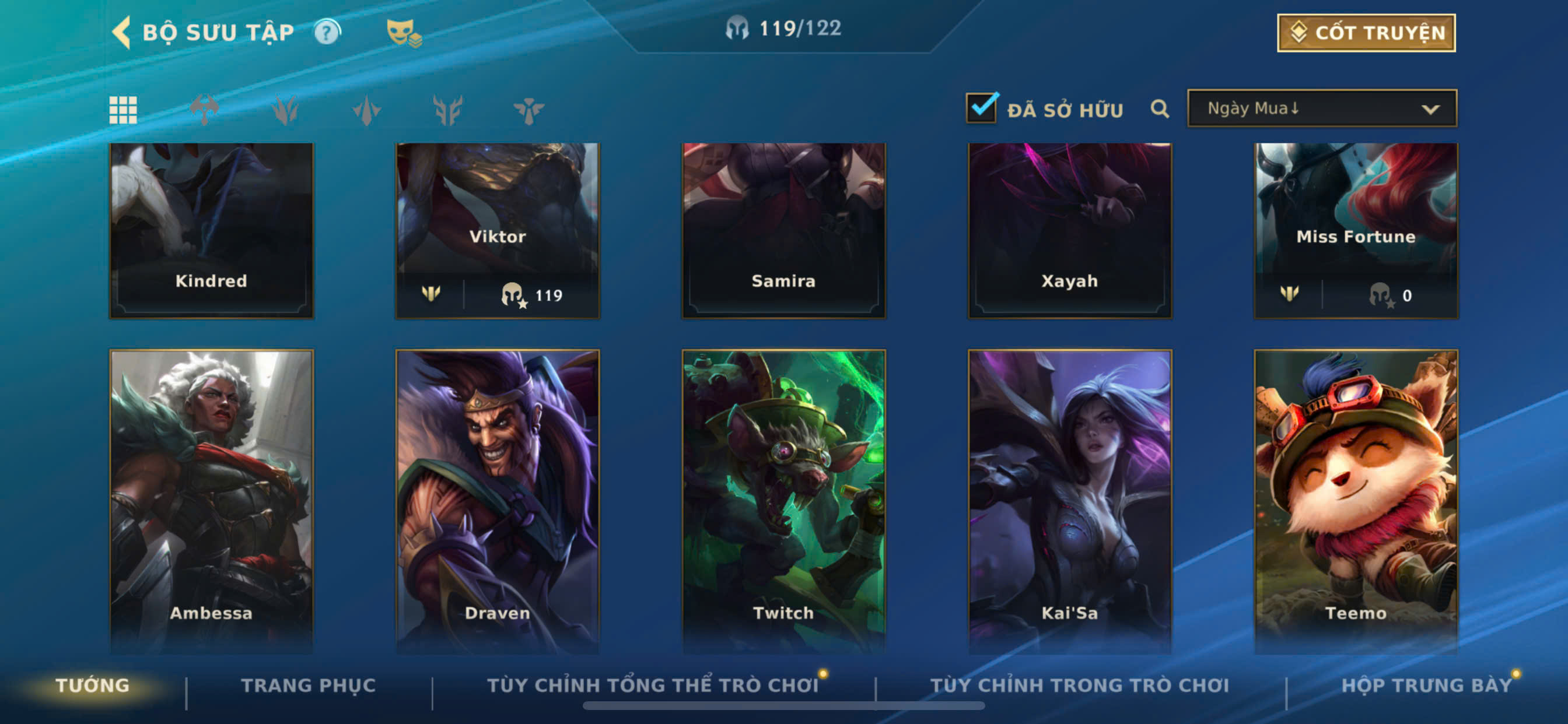Click the Cốt Truyện button

click(x=1366, y=33)
